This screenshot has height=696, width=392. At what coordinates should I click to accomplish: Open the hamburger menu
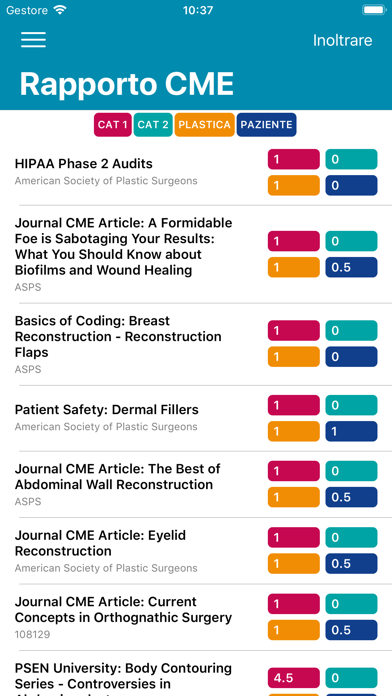click(x=33, y=40)
